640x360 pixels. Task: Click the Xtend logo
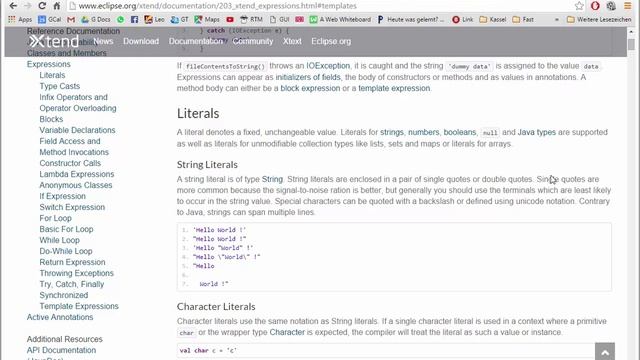point(53,41)
